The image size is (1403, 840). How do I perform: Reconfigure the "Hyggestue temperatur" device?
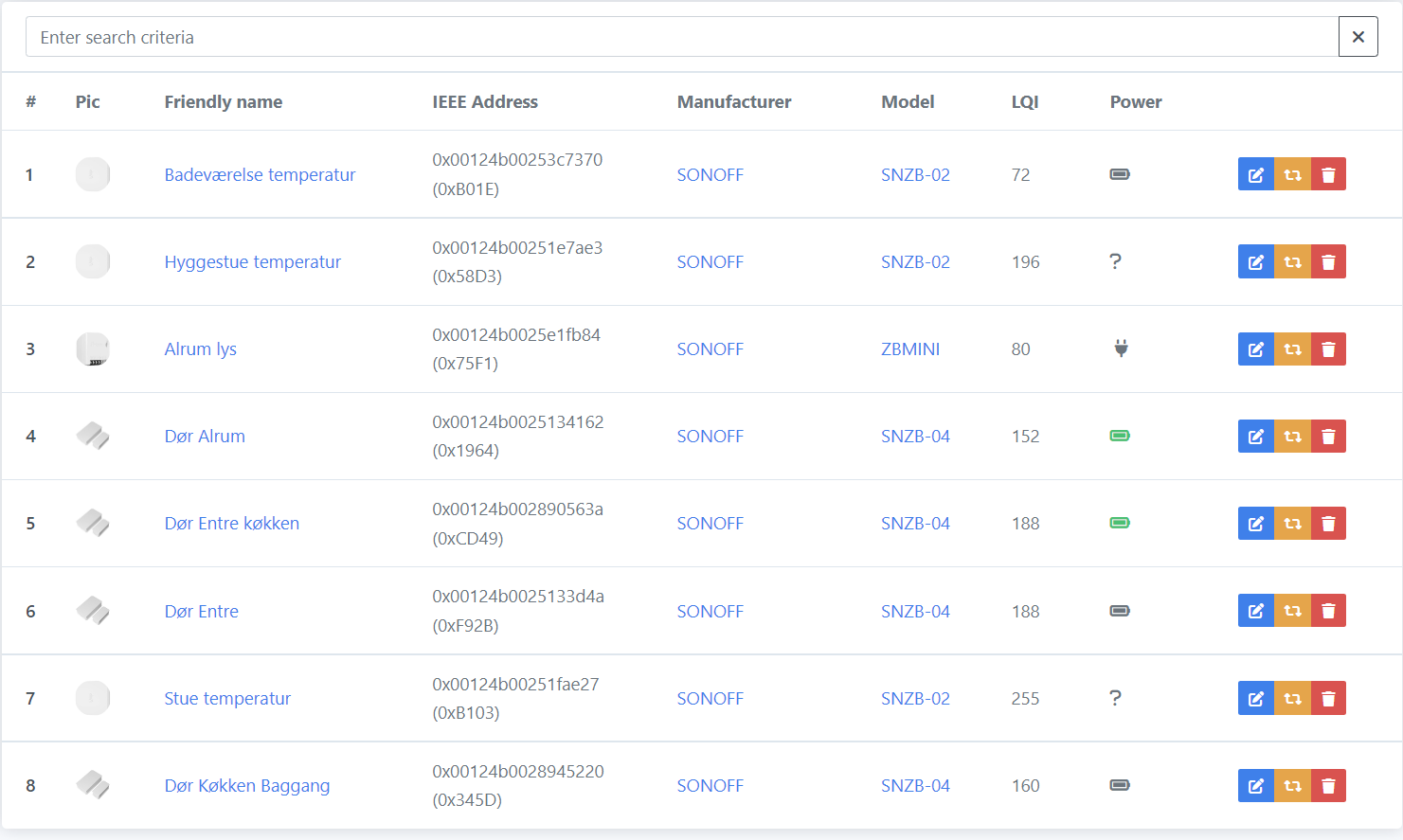click(1292, 261)
